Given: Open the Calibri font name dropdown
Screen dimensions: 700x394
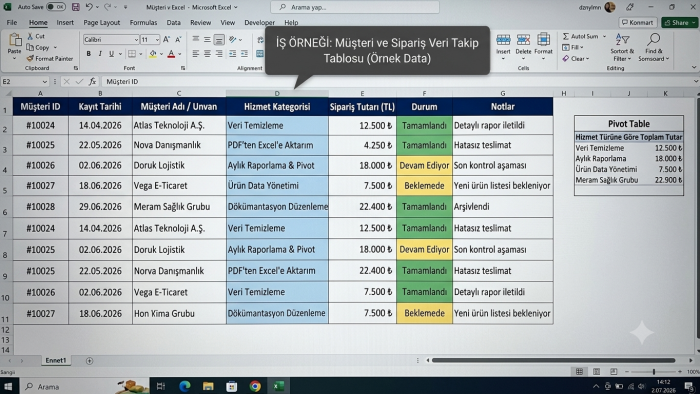Looking at the screenshot, I should (x=136, y=40).
